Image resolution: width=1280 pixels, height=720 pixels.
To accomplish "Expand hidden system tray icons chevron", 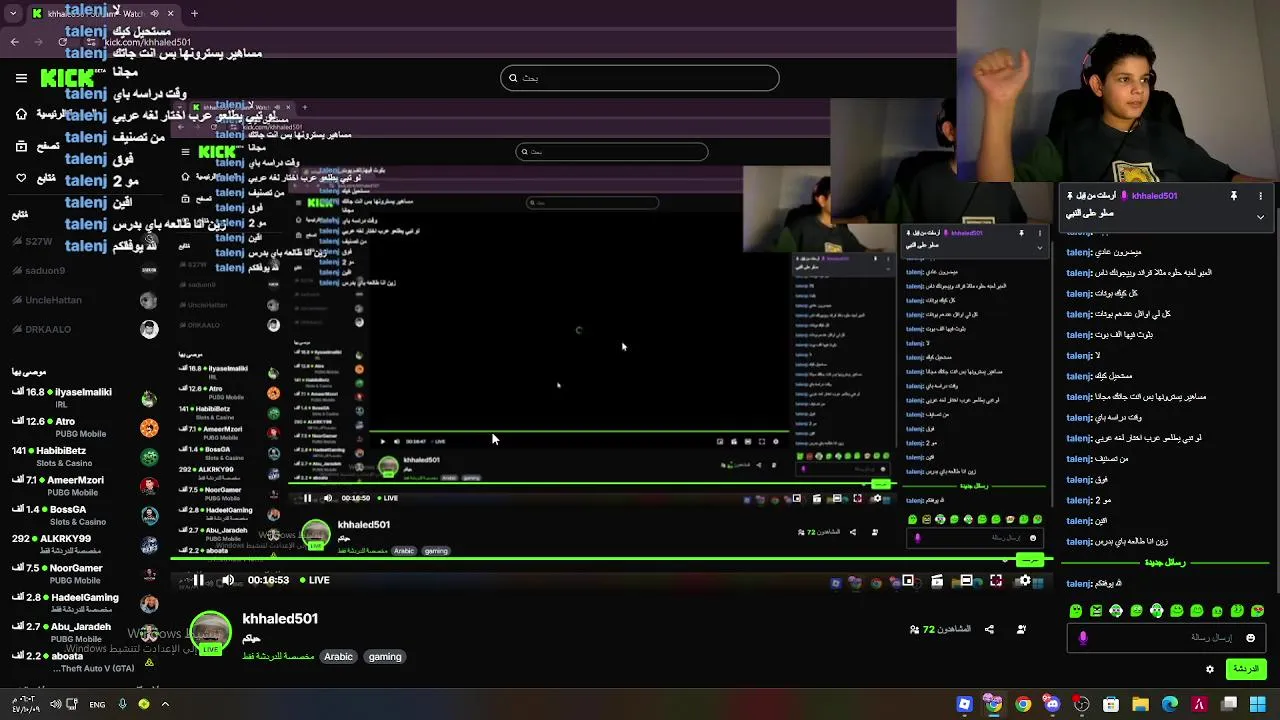I will pyautogui.click(x=165, y=704).
